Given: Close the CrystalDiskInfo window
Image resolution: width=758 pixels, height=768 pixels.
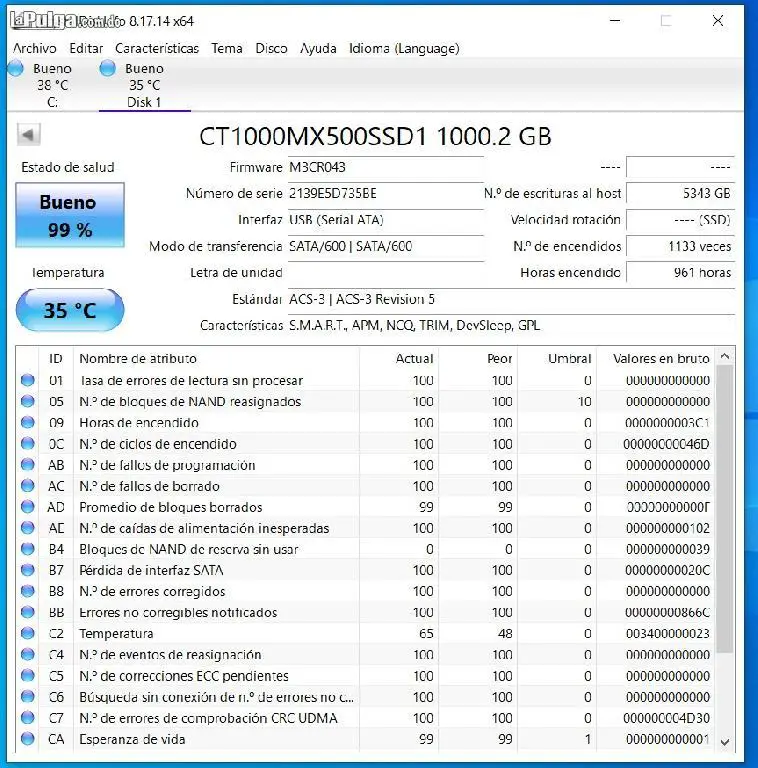Looking at the screenshot, I should (717, 21).
